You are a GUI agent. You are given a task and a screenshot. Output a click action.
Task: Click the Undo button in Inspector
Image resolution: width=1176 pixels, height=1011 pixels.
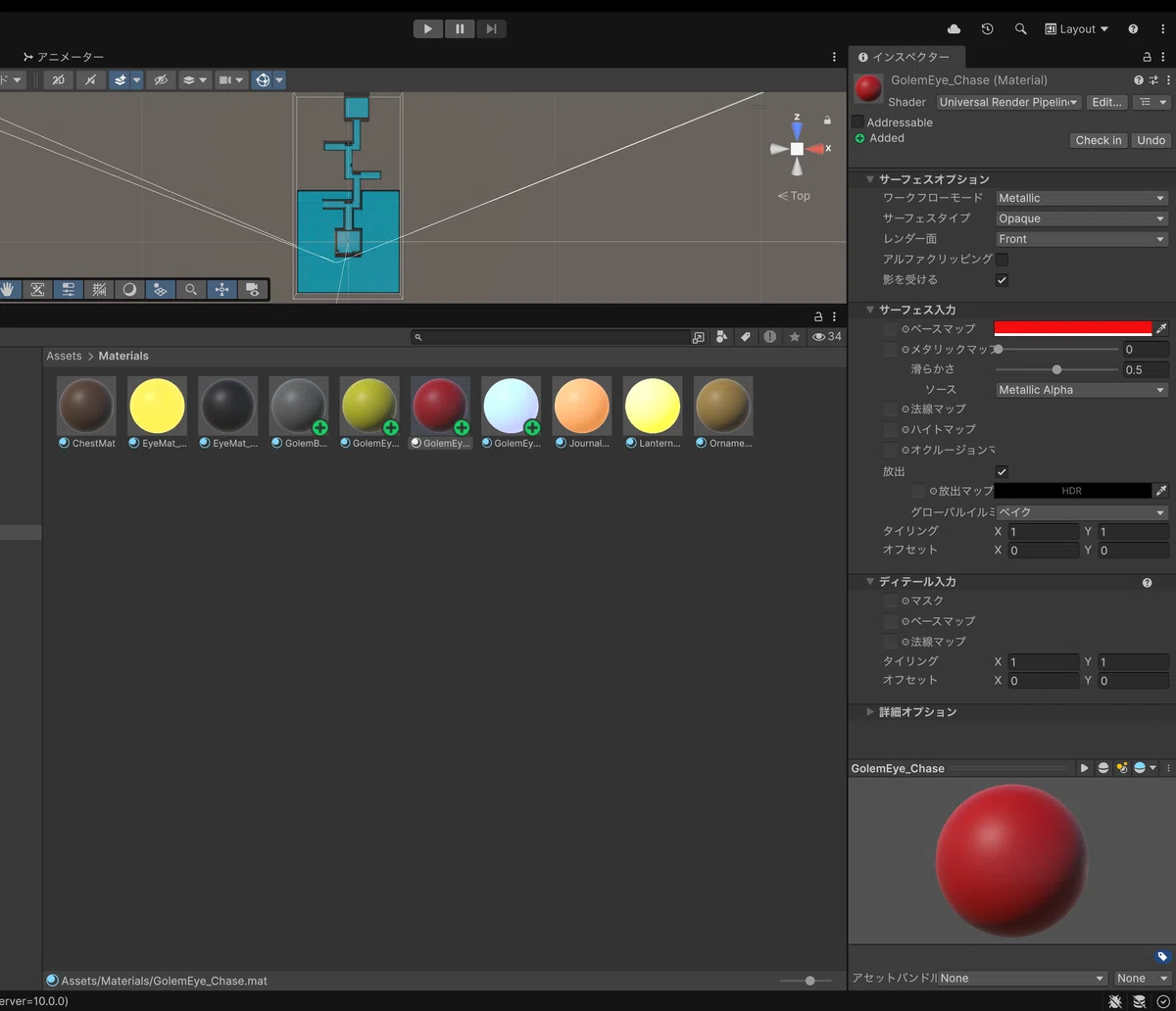point(1151,140)
